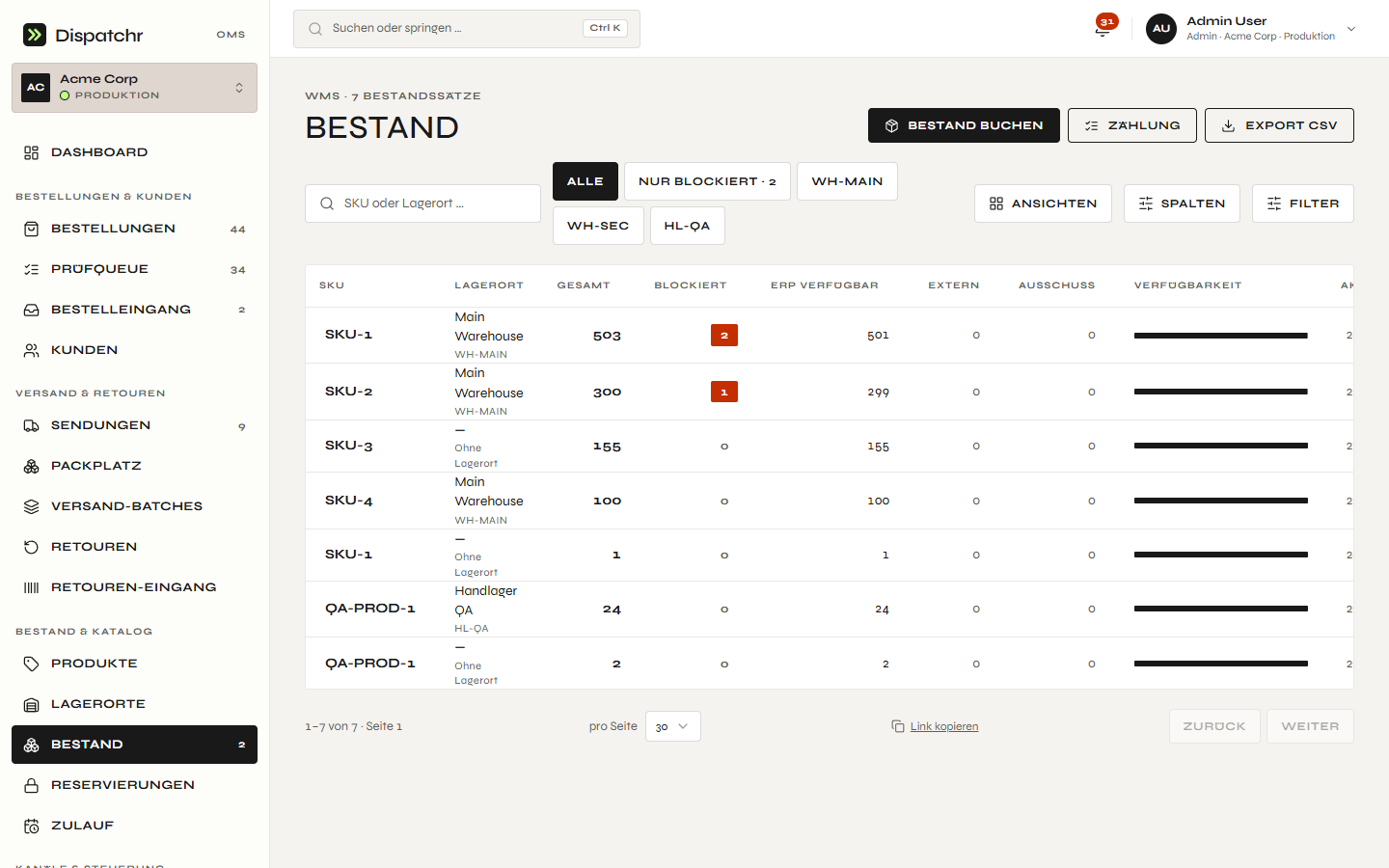This screenshot has height=868, width=1389.
Task: Toggle the Nur Blockiert filter chip
Action: [x=707, y=181]
